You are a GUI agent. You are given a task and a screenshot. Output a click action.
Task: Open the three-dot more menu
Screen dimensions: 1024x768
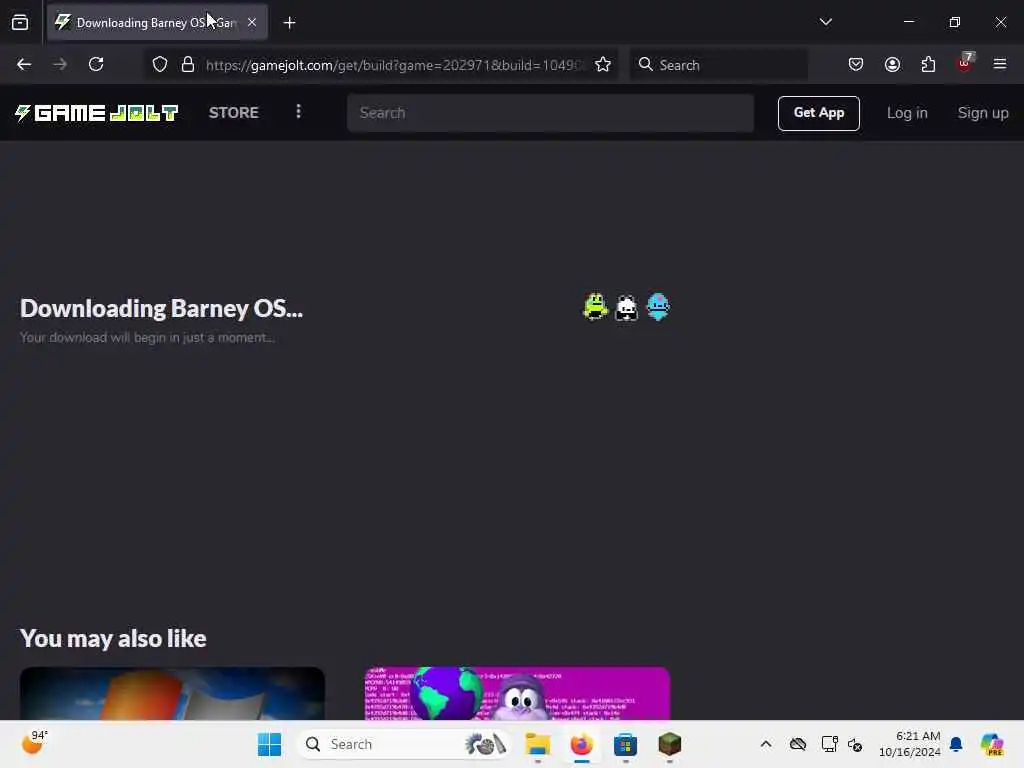(x=298, y=112)
